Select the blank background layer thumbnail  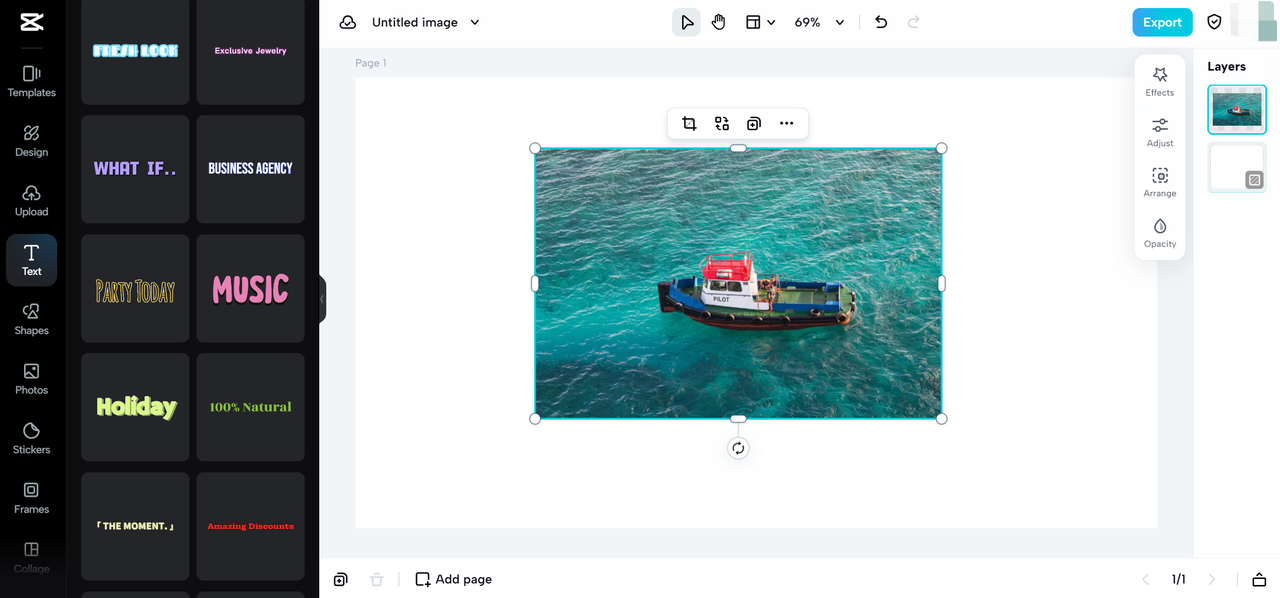click(x=1237, y=167)
